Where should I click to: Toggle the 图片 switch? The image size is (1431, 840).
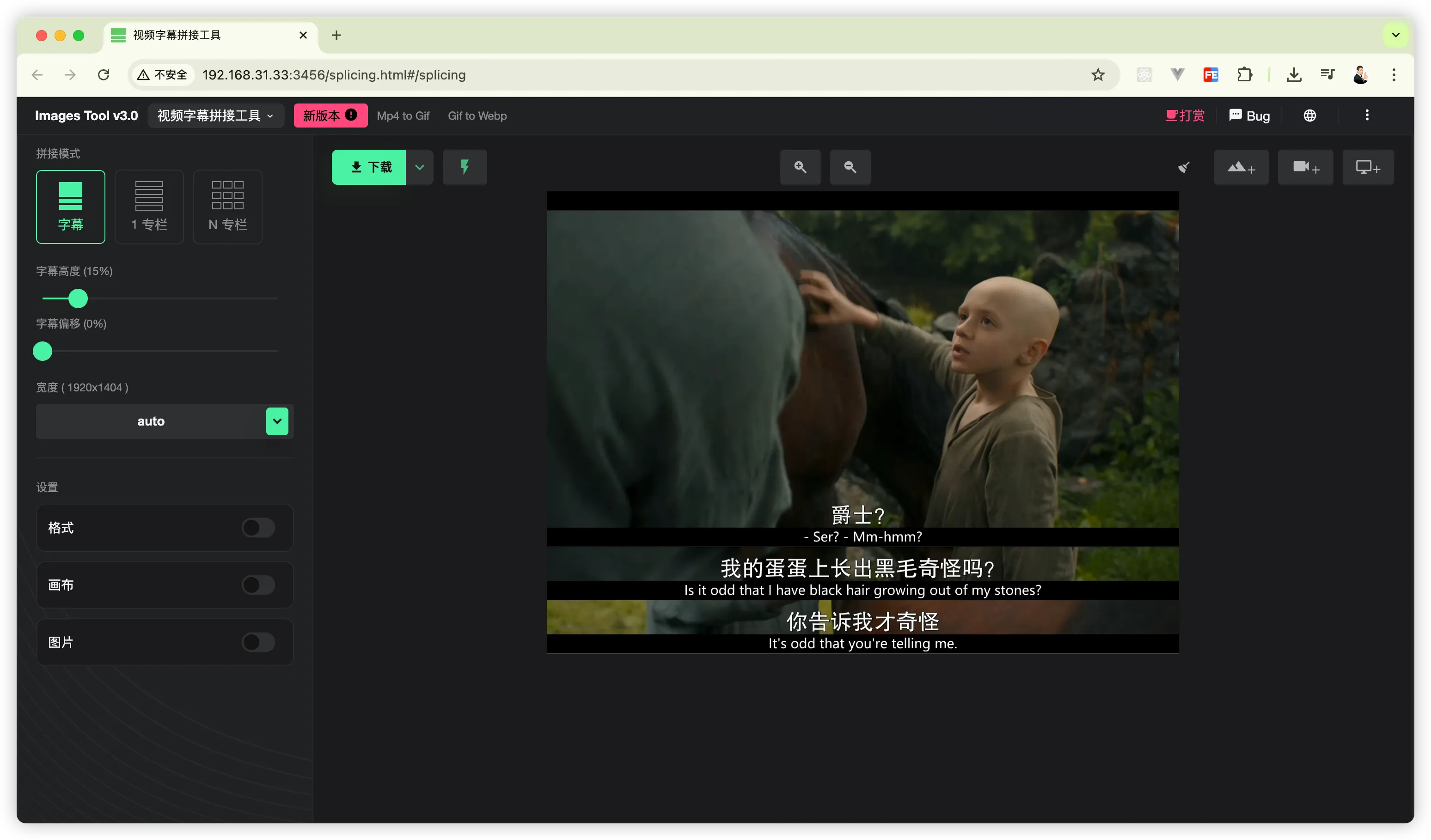pyautogui.click(x=258, y=643)
